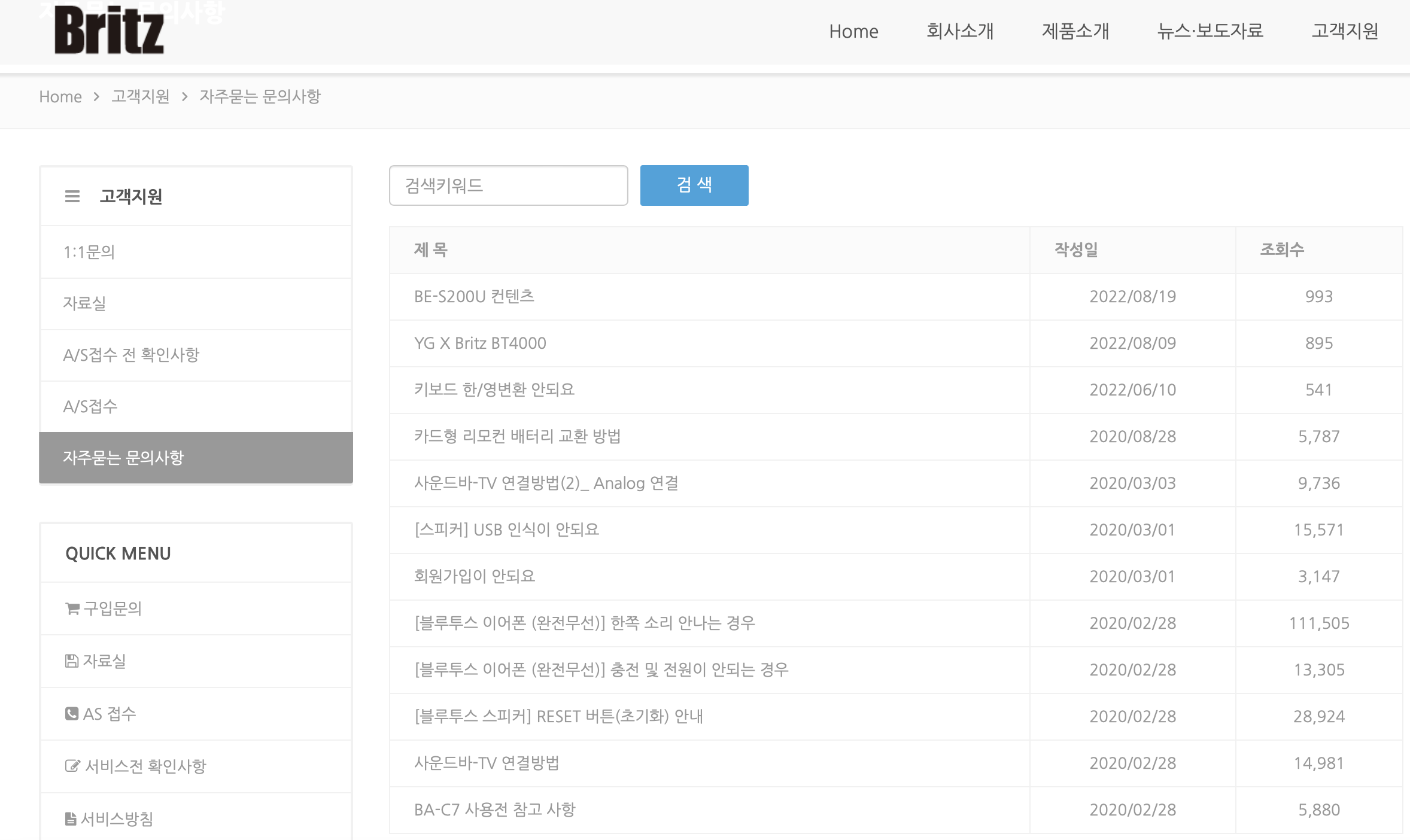Open 카드형 리모컨 배터리 교환 방법 post
Screen dimensions: 1410x840
[517, 436]
